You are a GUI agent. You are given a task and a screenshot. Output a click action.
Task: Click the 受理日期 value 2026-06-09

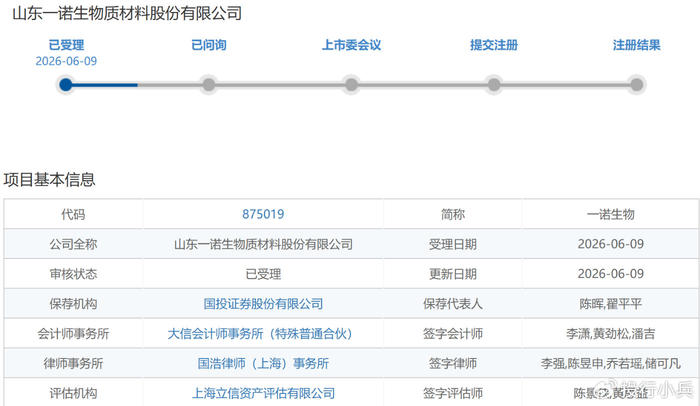click(610, 244)
